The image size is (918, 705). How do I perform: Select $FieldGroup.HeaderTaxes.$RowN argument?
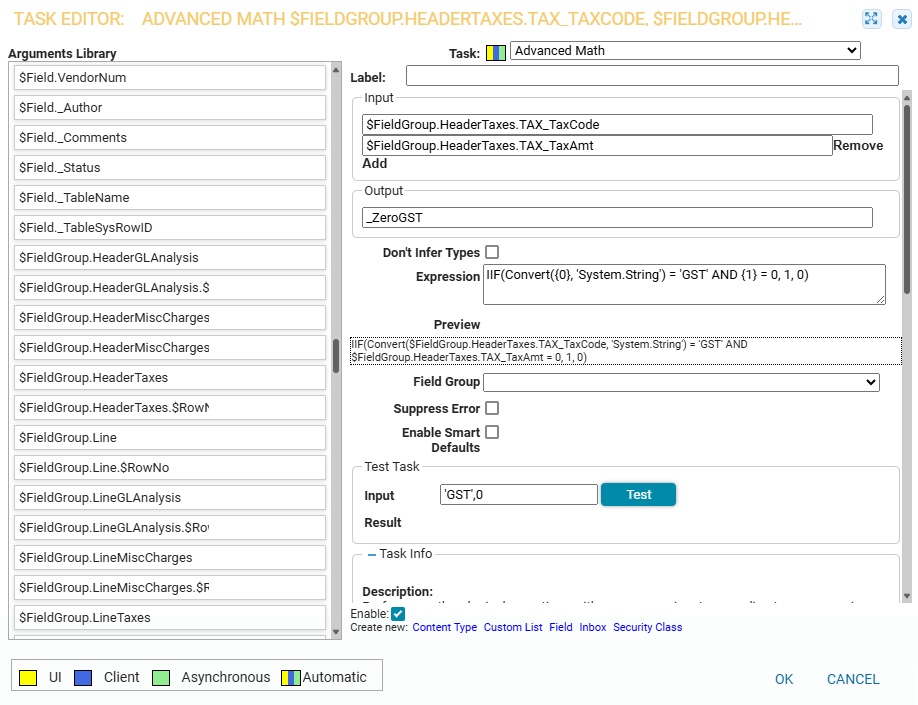coord(170,407)
